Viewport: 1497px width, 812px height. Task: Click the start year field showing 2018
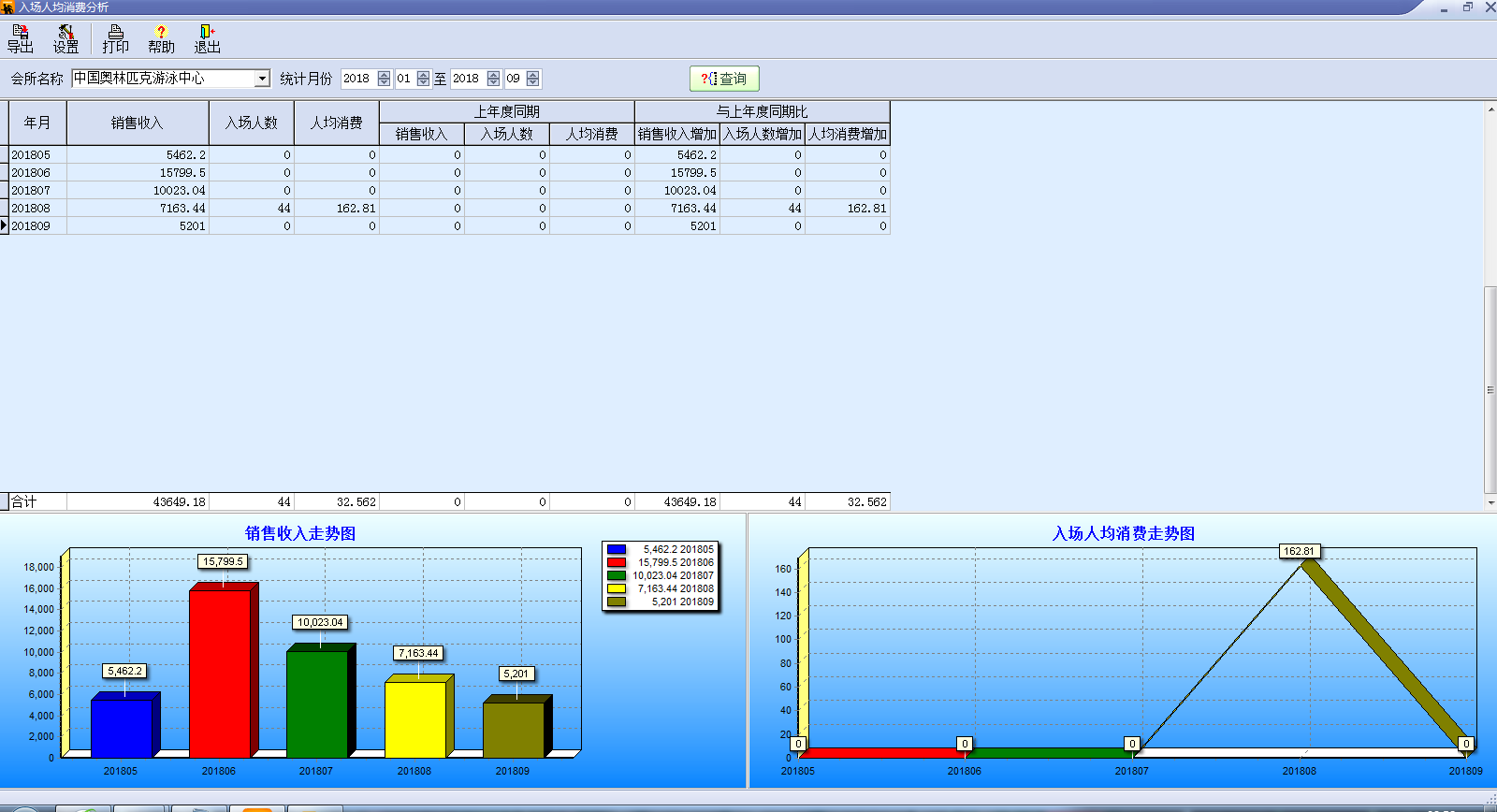(358, 79)
